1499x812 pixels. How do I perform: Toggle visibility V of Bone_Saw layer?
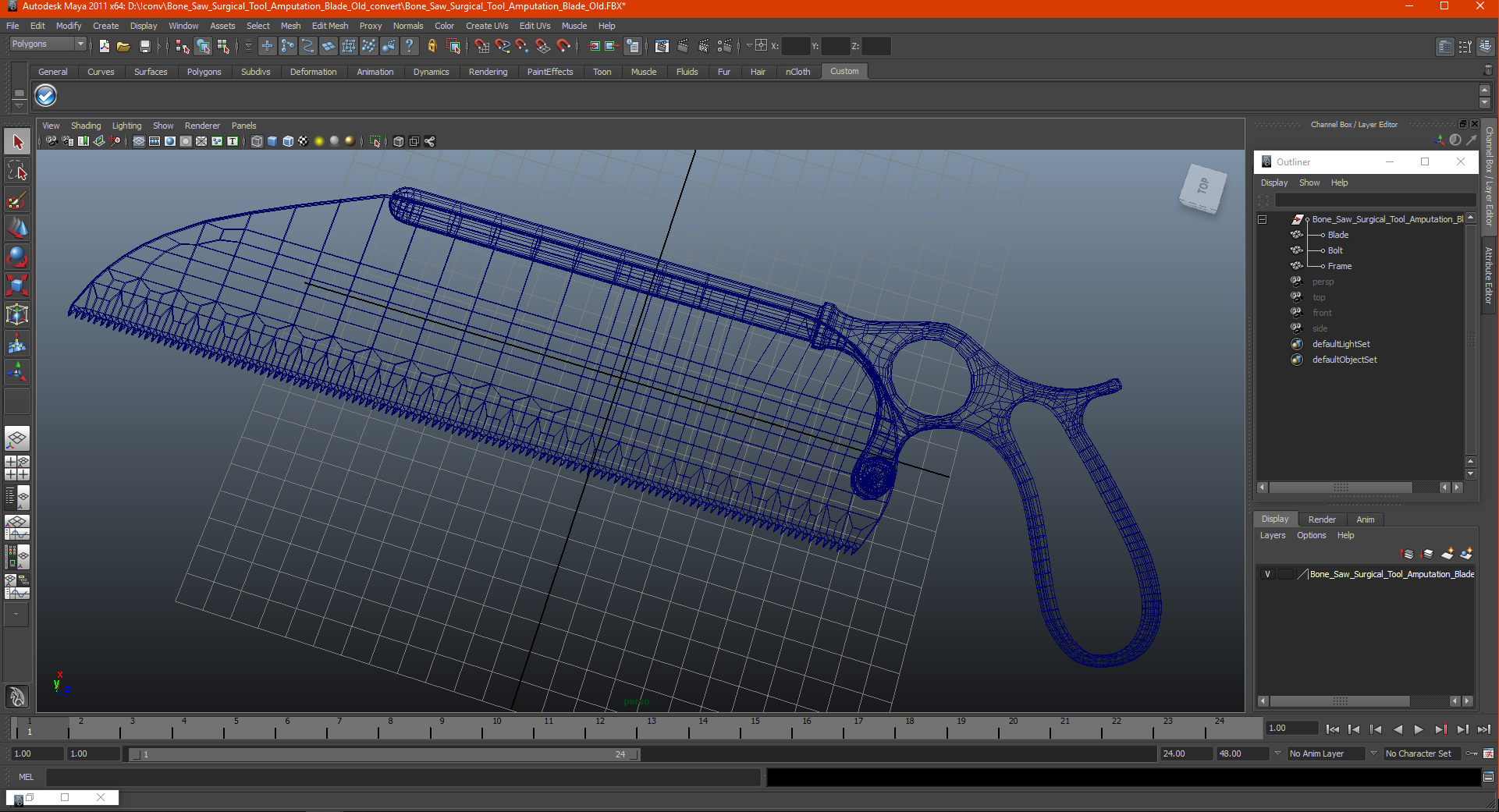click(x=1267, y=574)
